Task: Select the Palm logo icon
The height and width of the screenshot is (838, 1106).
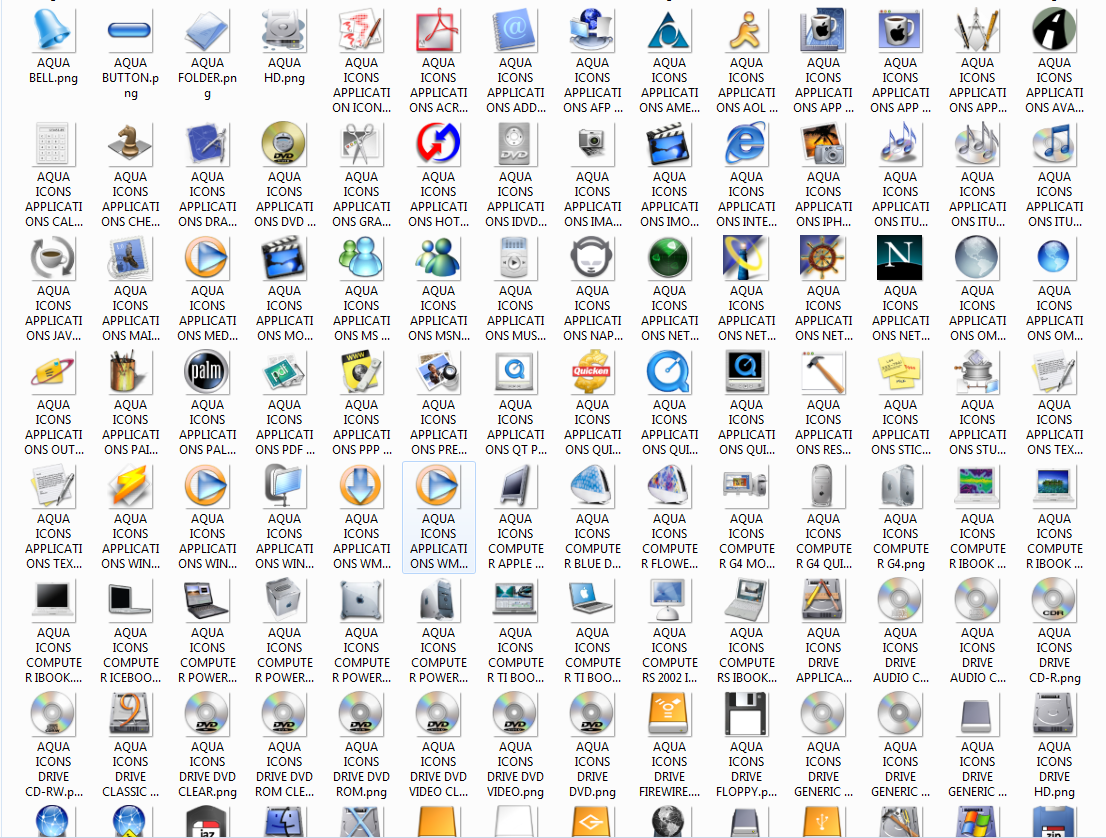Action: tap(207, 372)
